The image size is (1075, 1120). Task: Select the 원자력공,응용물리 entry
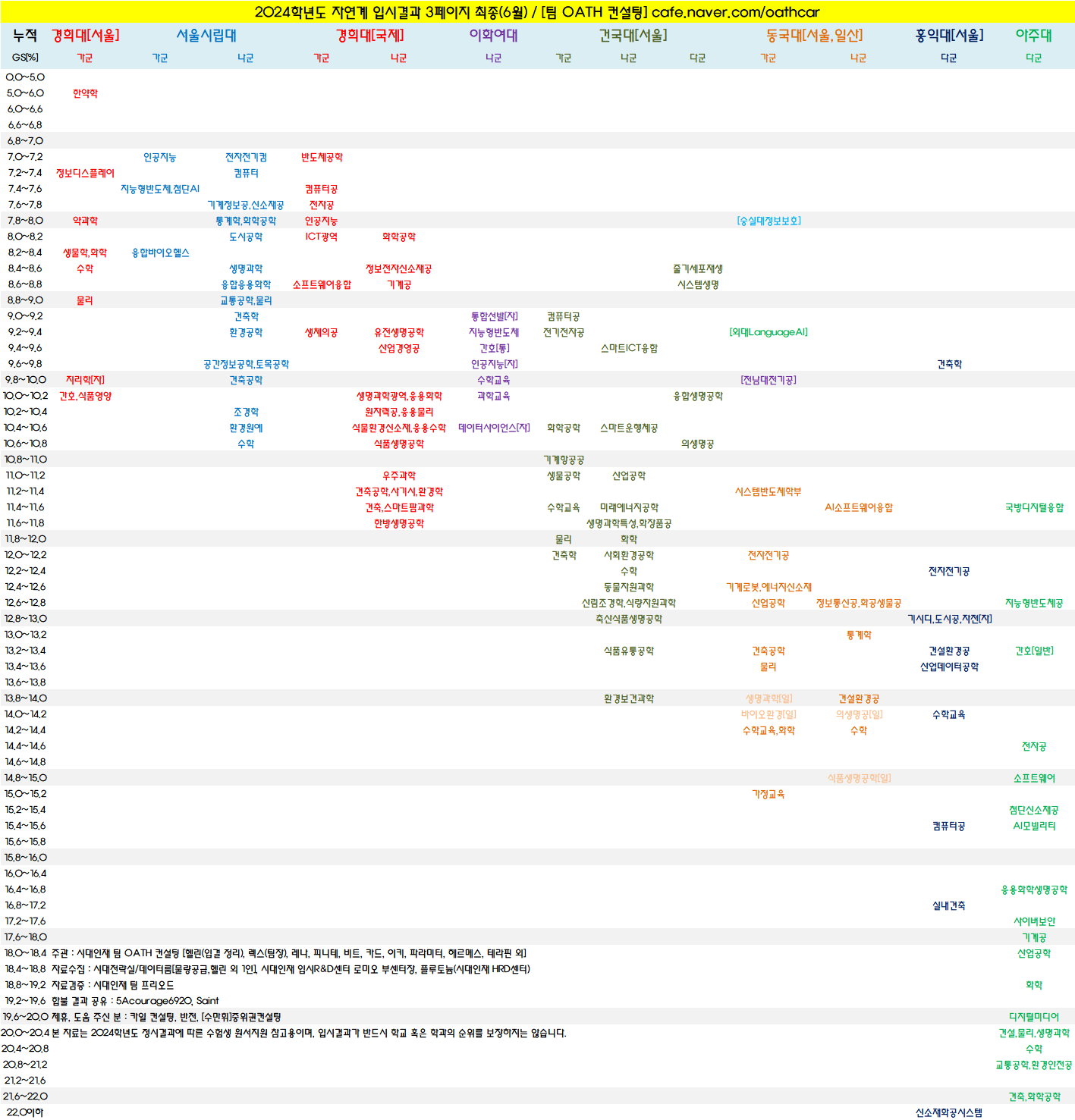398,412
